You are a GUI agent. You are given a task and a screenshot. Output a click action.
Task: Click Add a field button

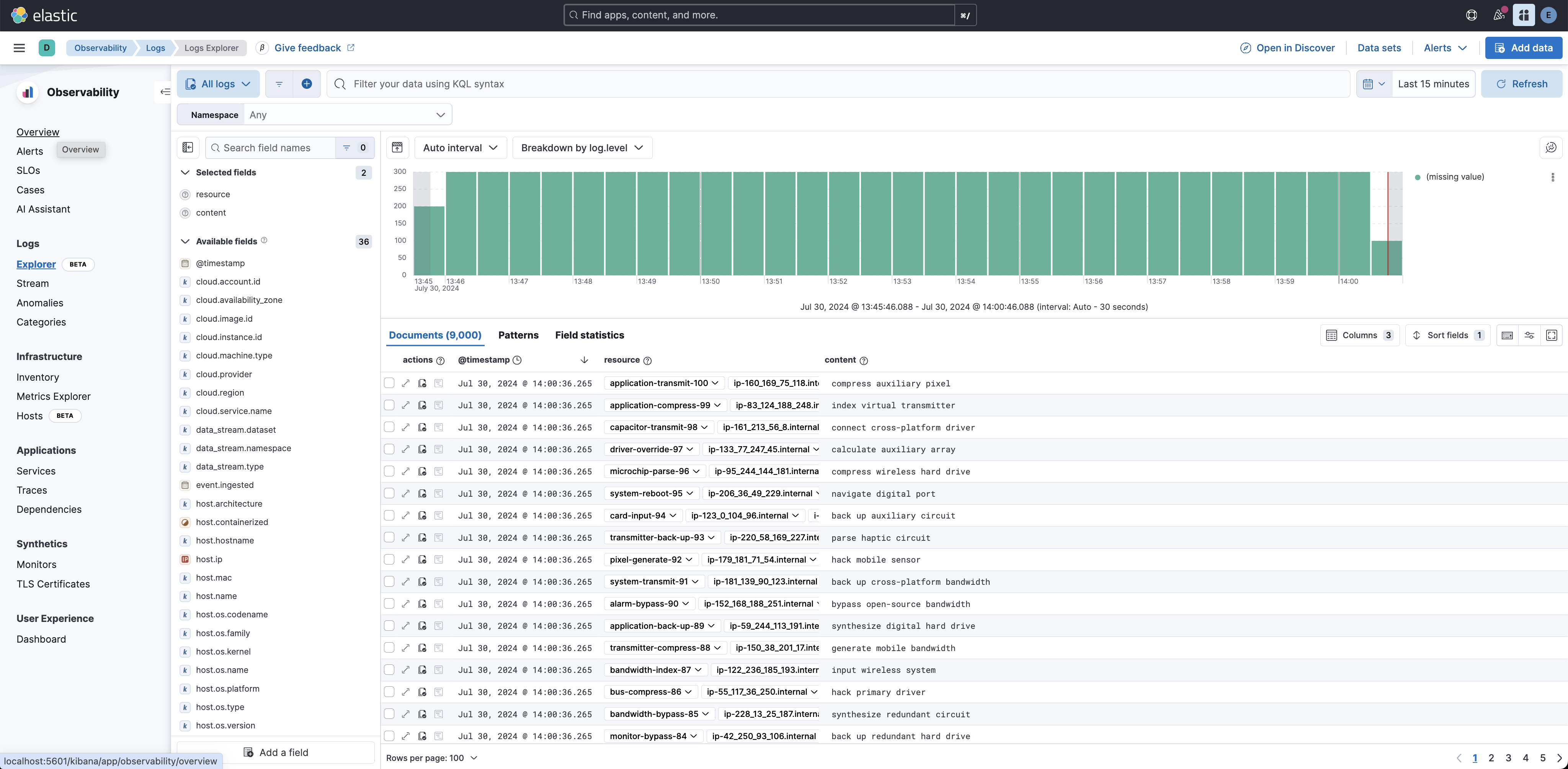pyautogui.click(x=276, y=753)
